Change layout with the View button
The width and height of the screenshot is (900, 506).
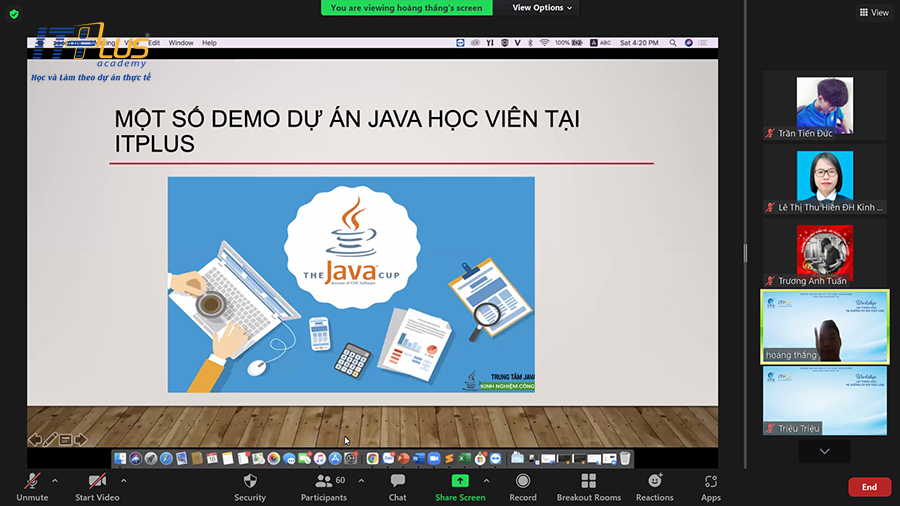[873, 13]
